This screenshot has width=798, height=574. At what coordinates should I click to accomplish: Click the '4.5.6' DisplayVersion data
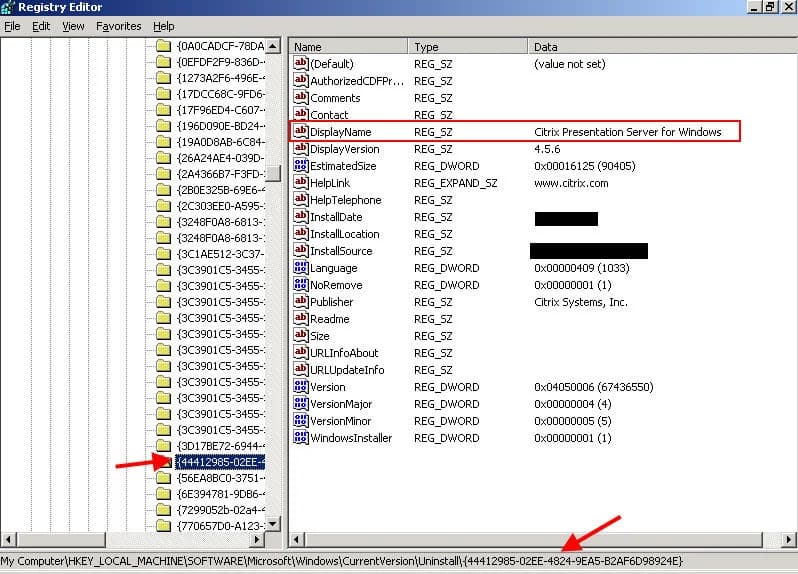point(547,149)
